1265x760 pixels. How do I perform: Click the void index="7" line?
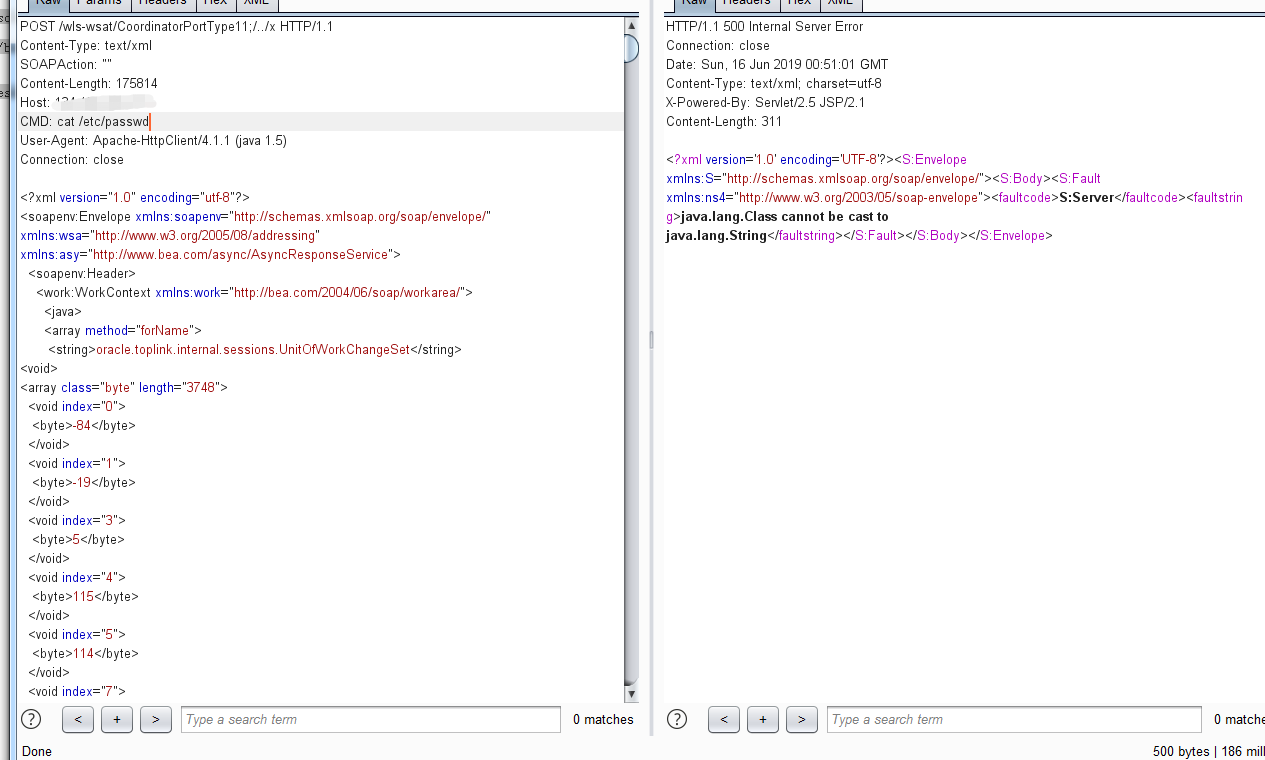pos(77,691)
